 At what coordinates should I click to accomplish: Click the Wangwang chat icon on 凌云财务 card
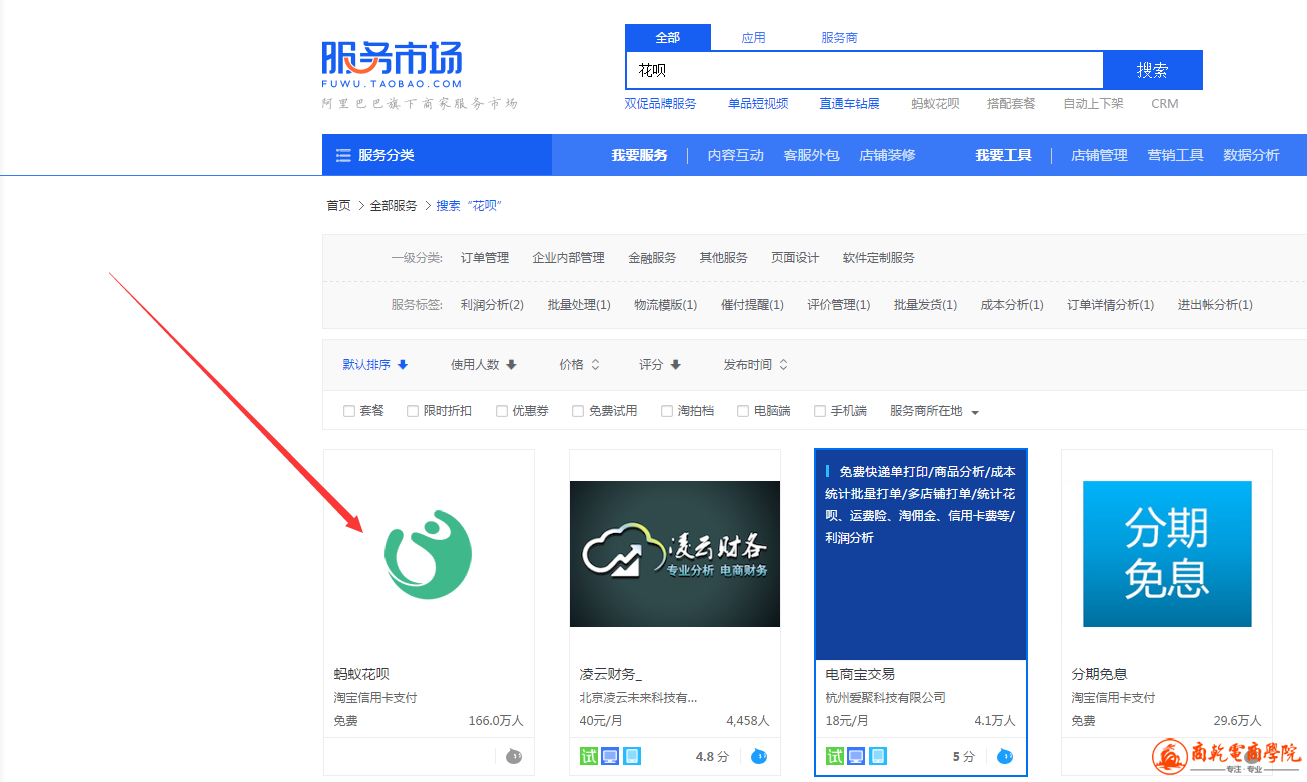tap(759, 756)
